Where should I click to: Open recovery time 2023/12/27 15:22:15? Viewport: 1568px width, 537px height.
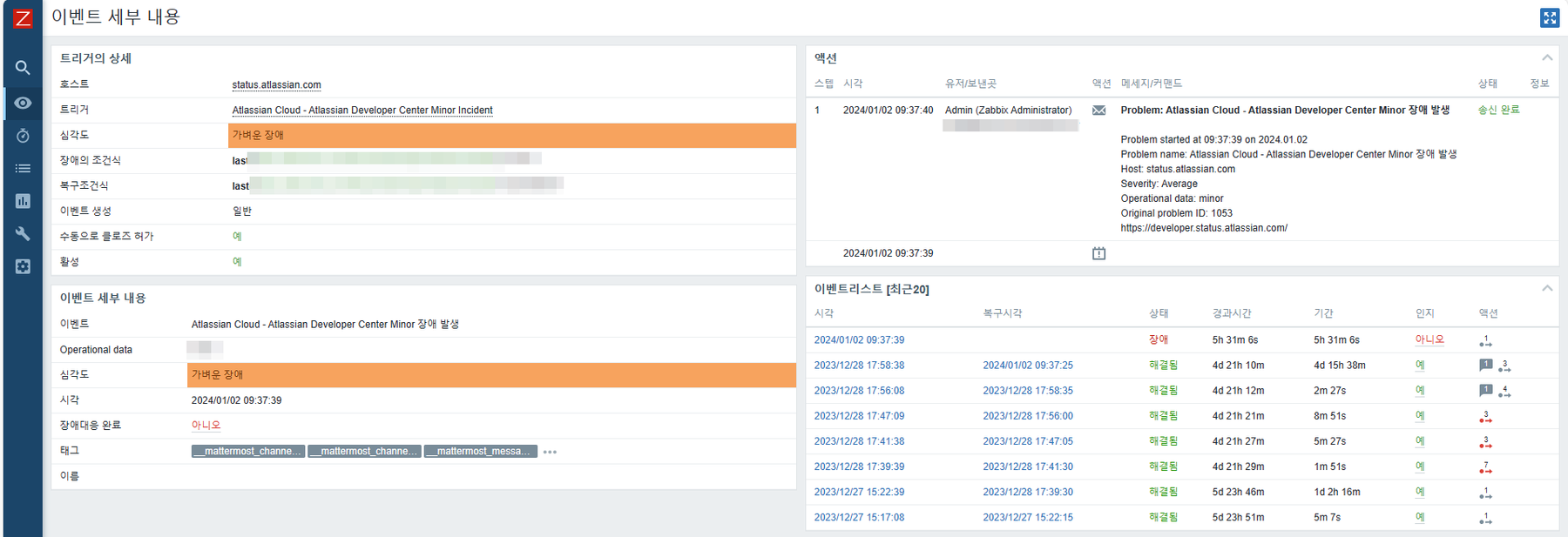(1028, 517)
